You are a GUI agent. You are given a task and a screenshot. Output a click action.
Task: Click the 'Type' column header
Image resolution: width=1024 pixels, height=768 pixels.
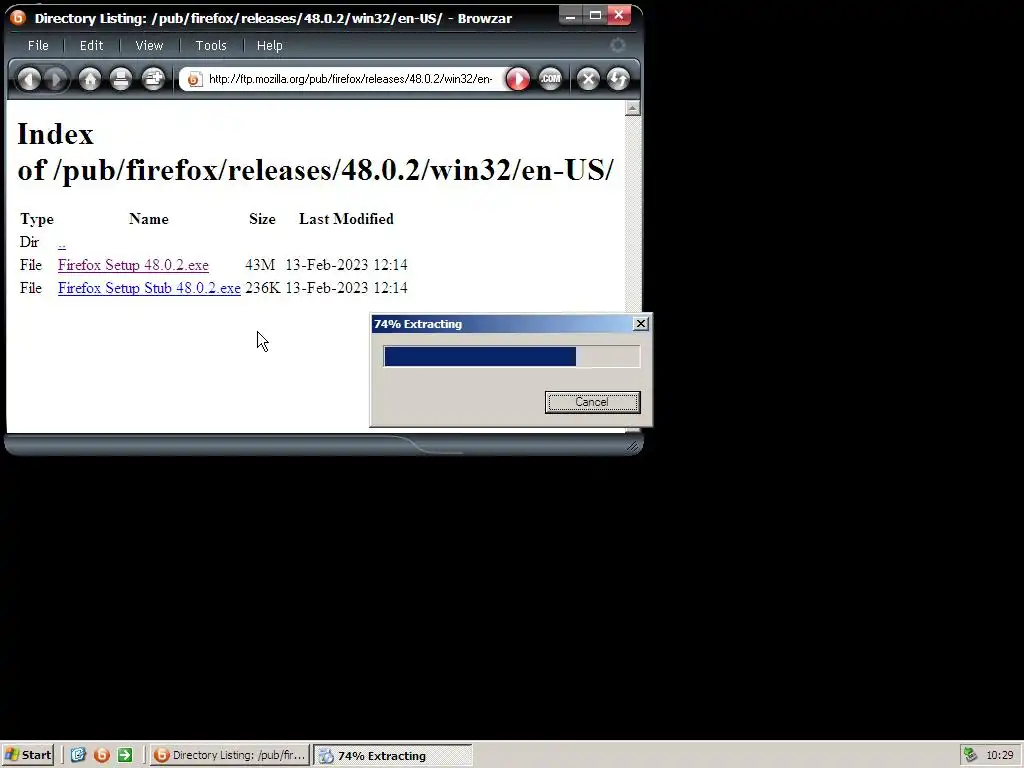pyautogui.click(x=37, y=219)
